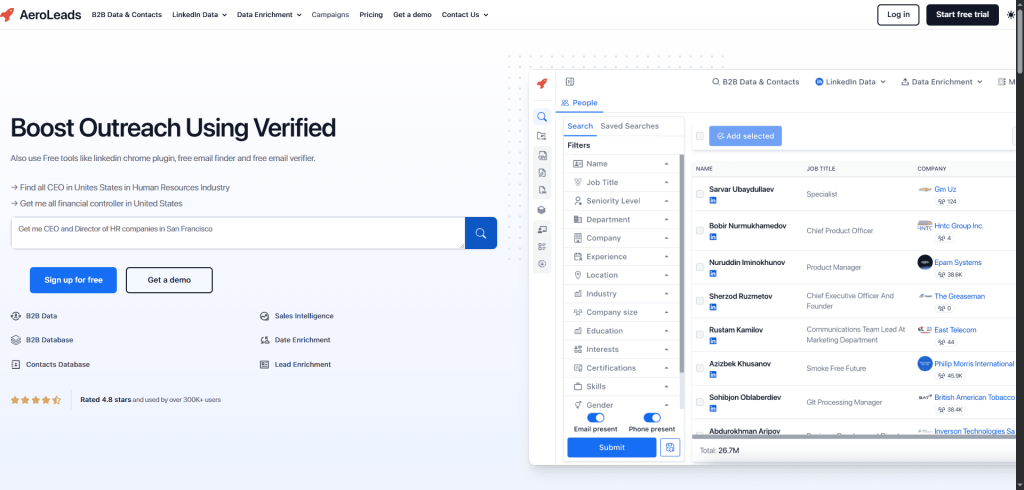Select the People tab in preview
1024x490 pixels.
579,103
